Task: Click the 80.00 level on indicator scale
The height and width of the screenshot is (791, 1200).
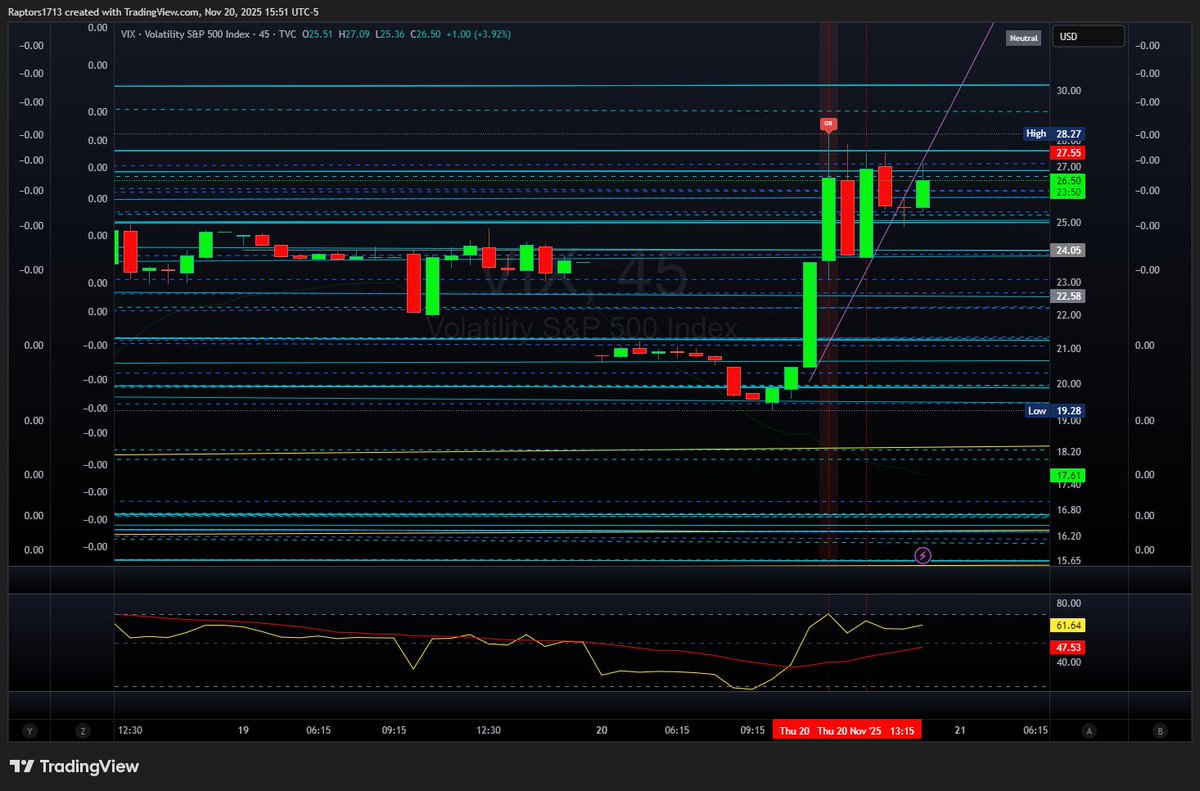Action: [x=1069, y=603]
